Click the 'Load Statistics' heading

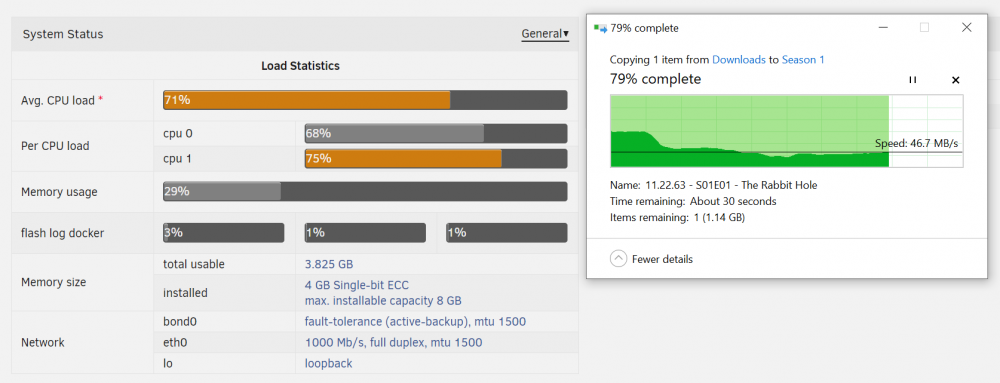tap(300, 66)
